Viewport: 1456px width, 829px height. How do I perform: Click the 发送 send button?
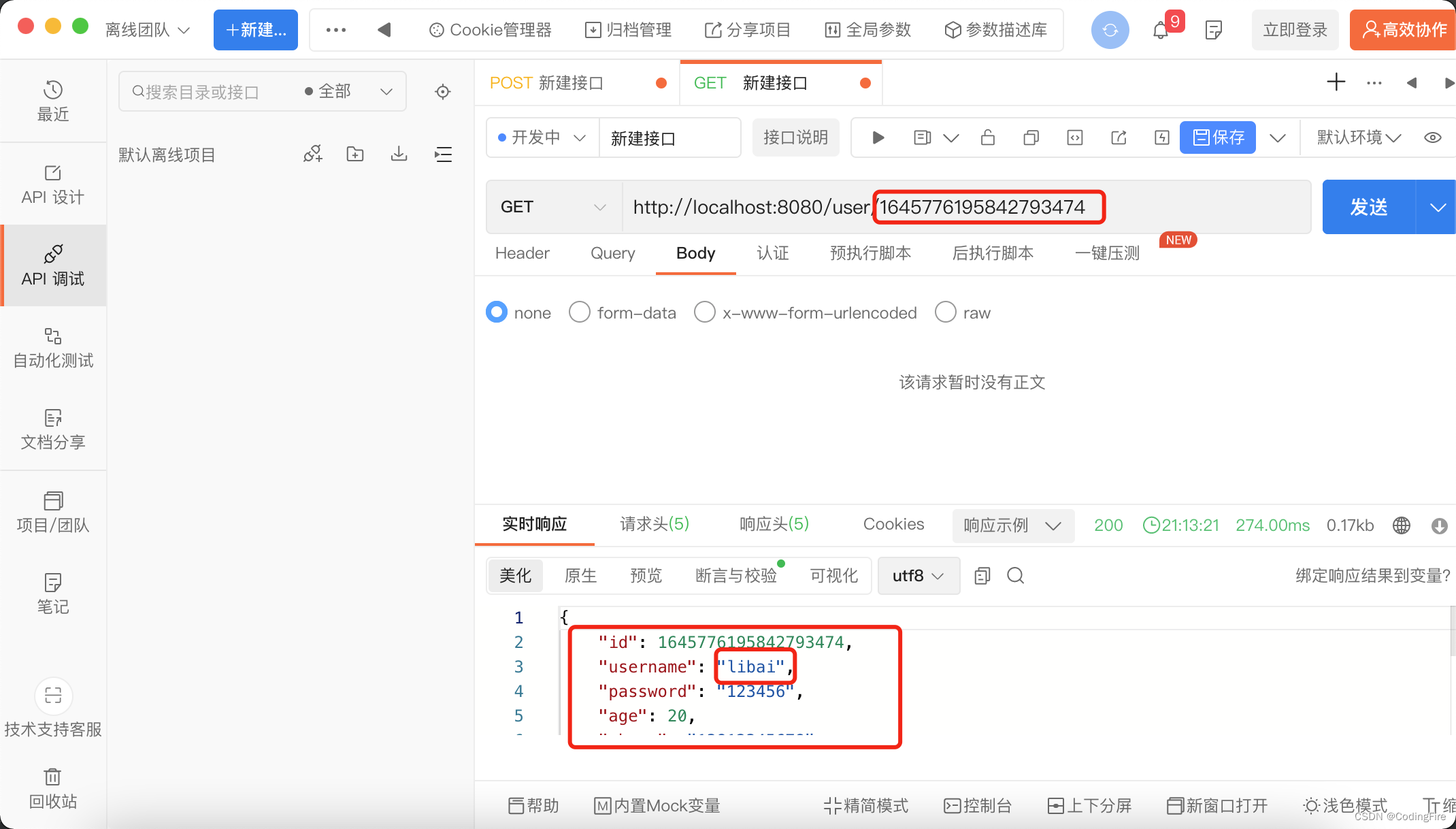(x=1369, y=207)
